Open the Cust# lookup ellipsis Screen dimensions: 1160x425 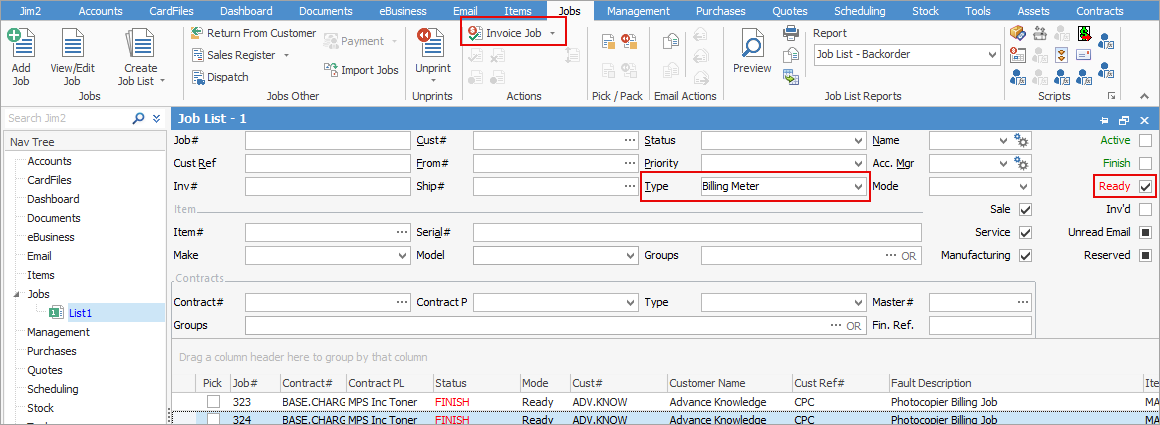630,141
